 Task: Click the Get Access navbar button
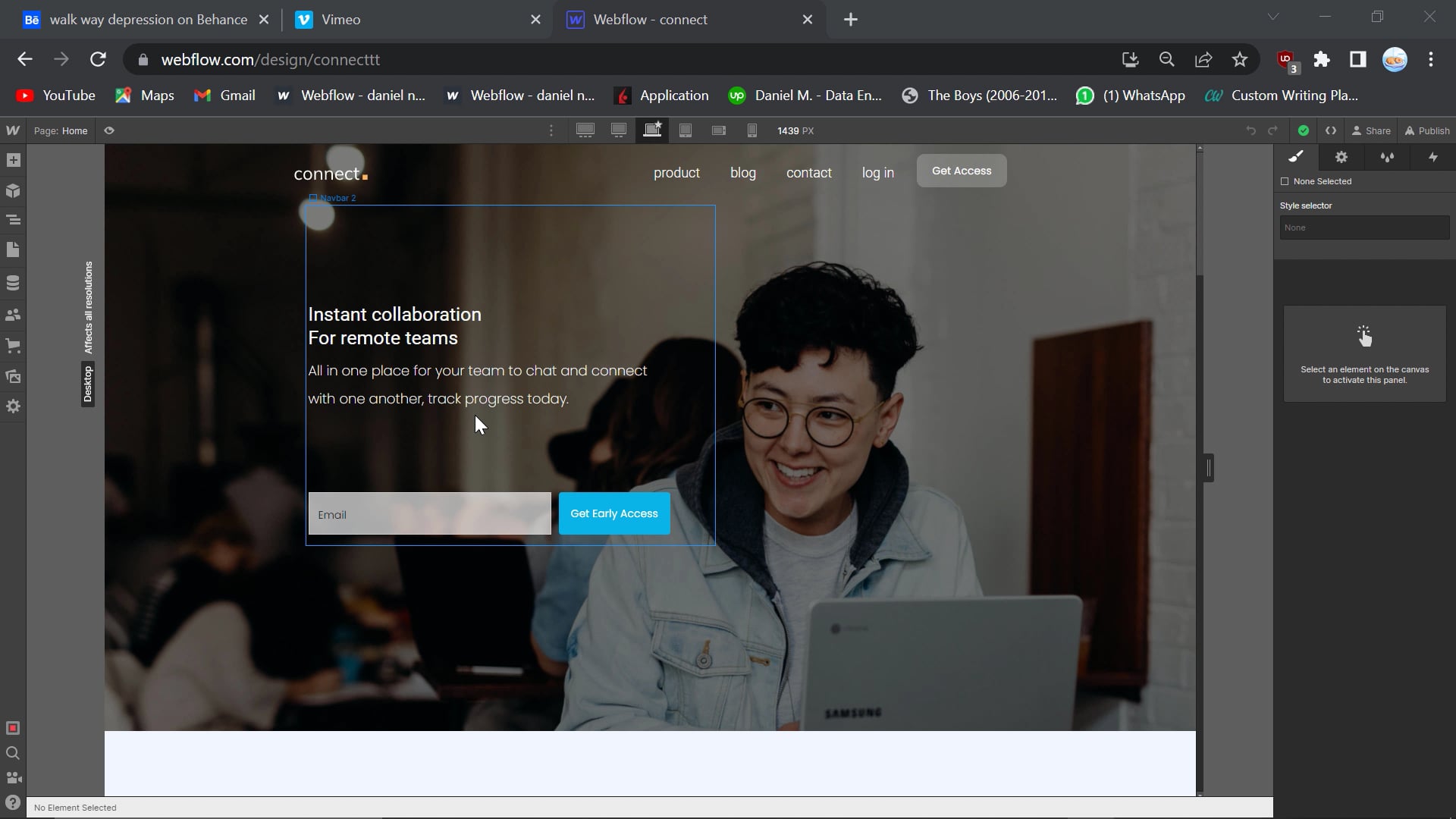coord(962,171)
